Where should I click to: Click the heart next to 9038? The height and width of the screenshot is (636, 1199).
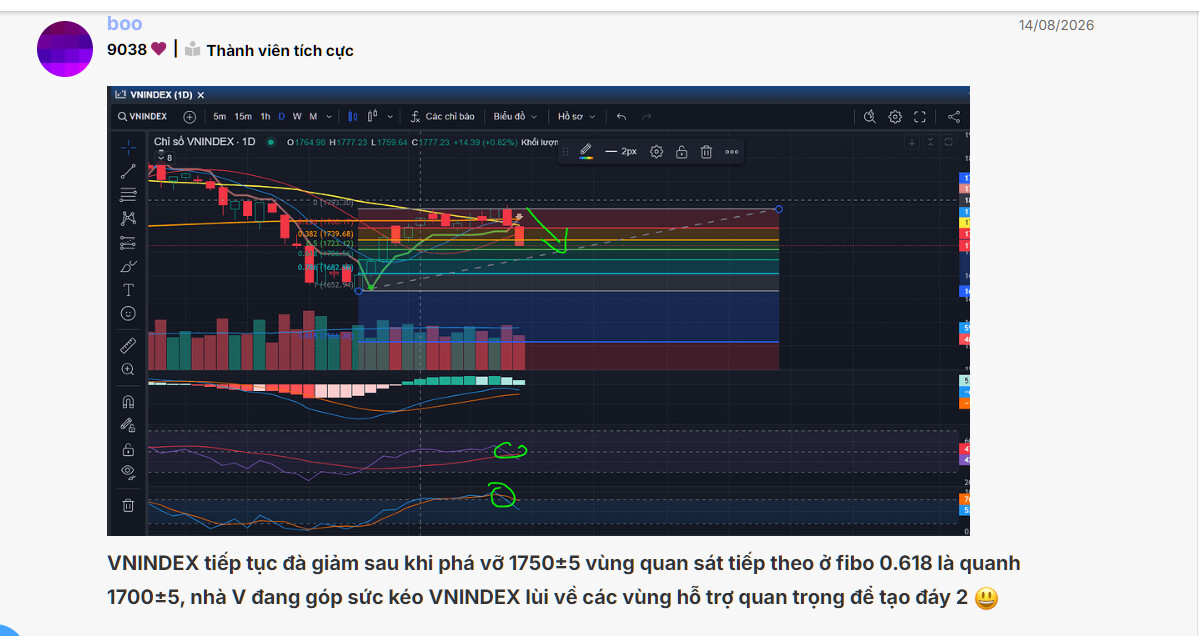(158, 49)
